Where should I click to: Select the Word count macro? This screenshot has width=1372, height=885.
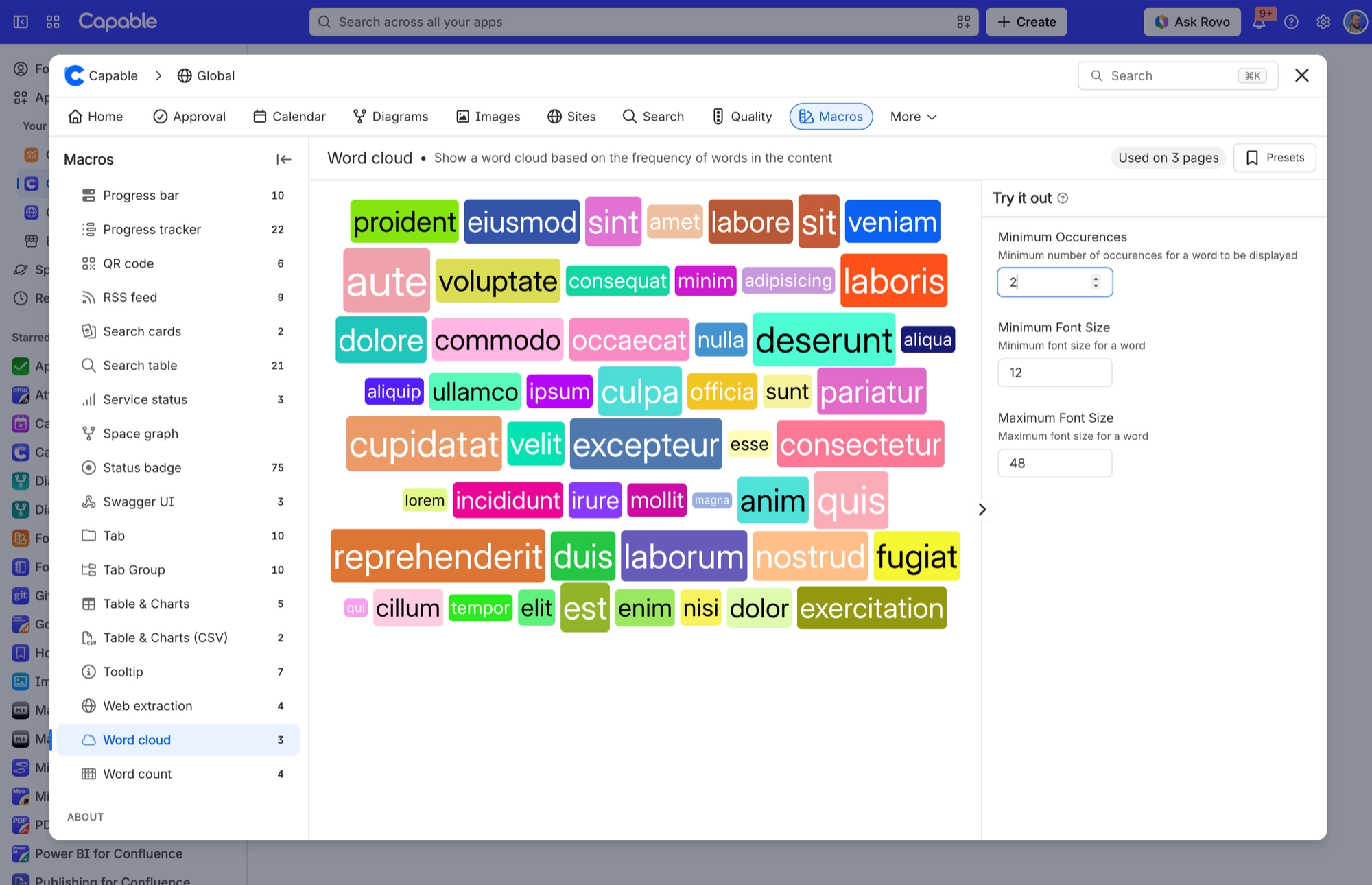point(178,774)
